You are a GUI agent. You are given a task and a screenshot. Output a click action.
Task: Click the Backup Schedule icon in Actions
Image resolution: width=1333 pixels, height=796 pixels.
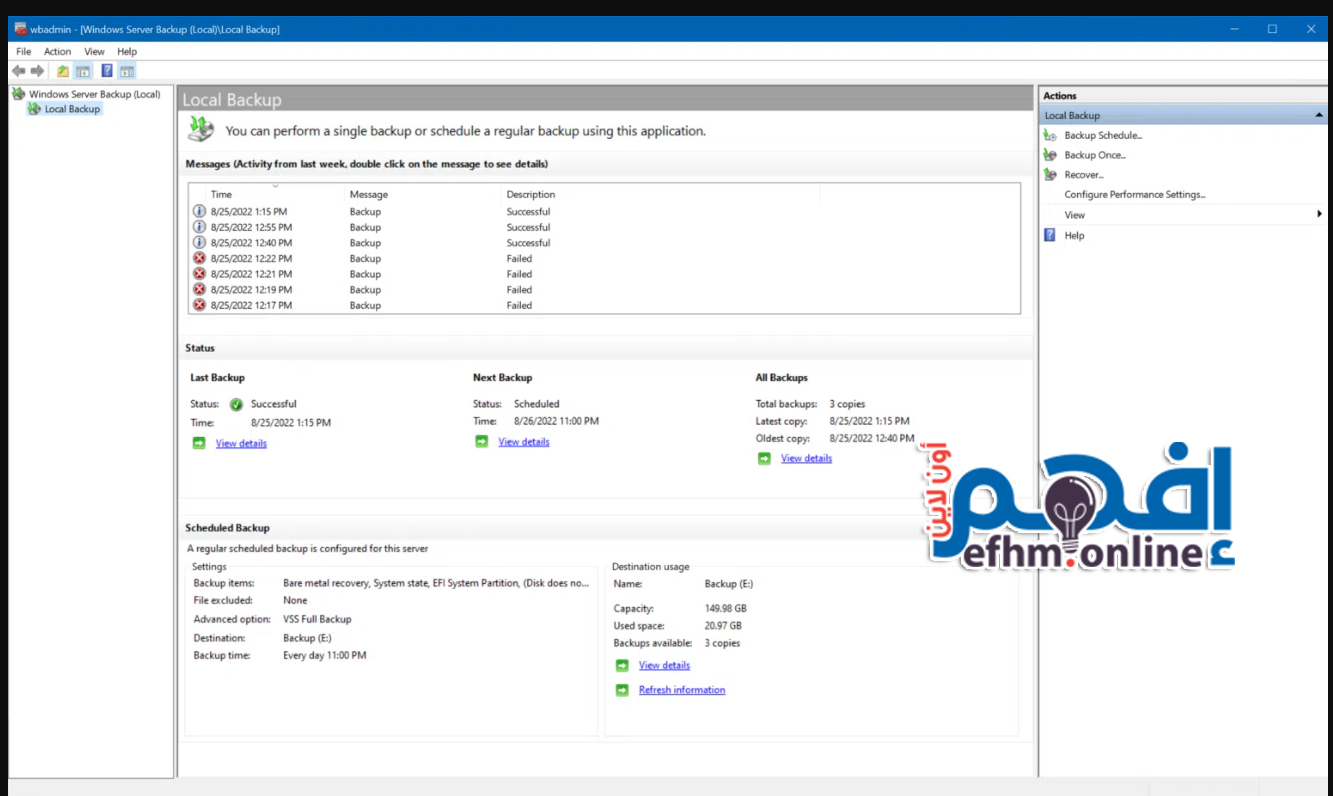[1050, 135]
